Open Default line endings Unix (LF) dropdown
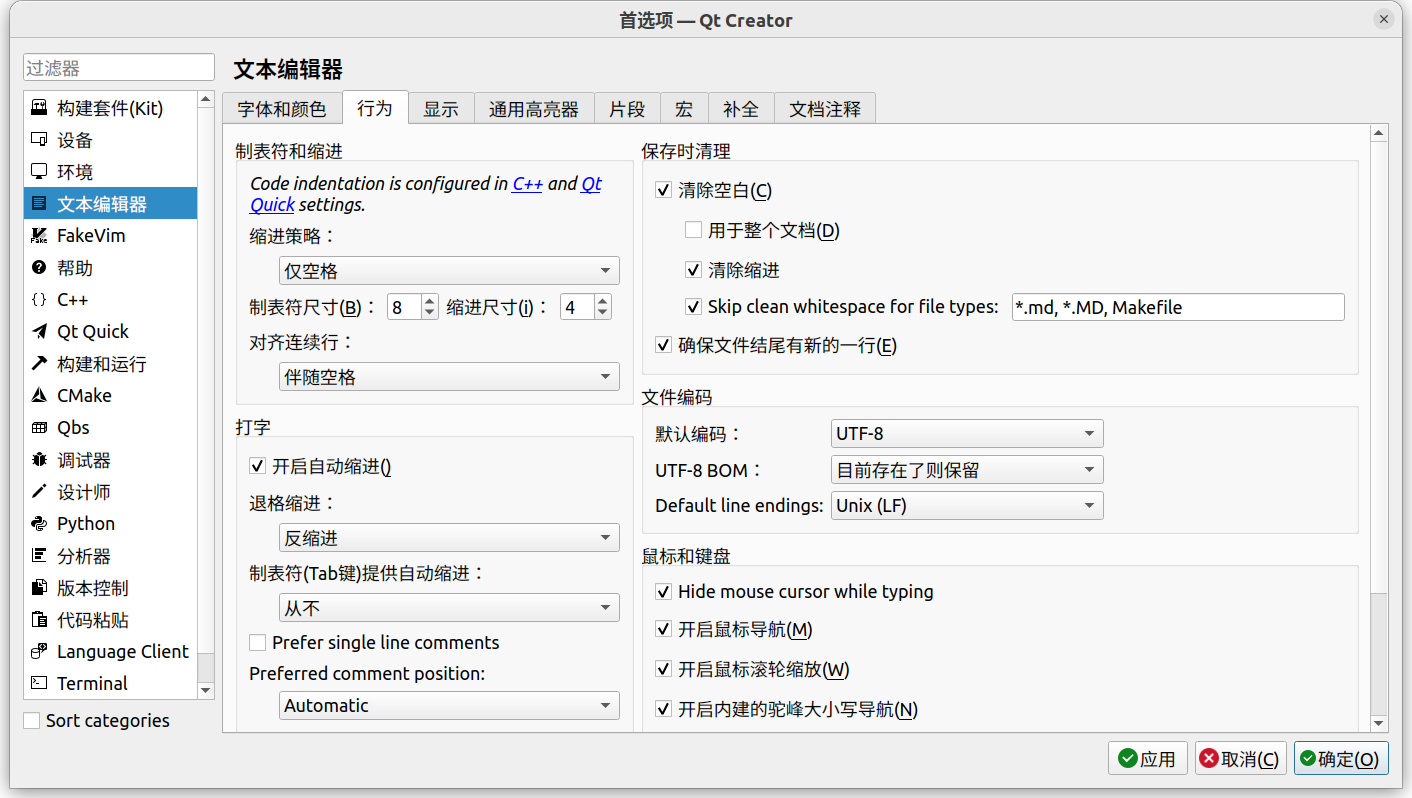The height and width of the screenshot is (798, 1412). 967,506
